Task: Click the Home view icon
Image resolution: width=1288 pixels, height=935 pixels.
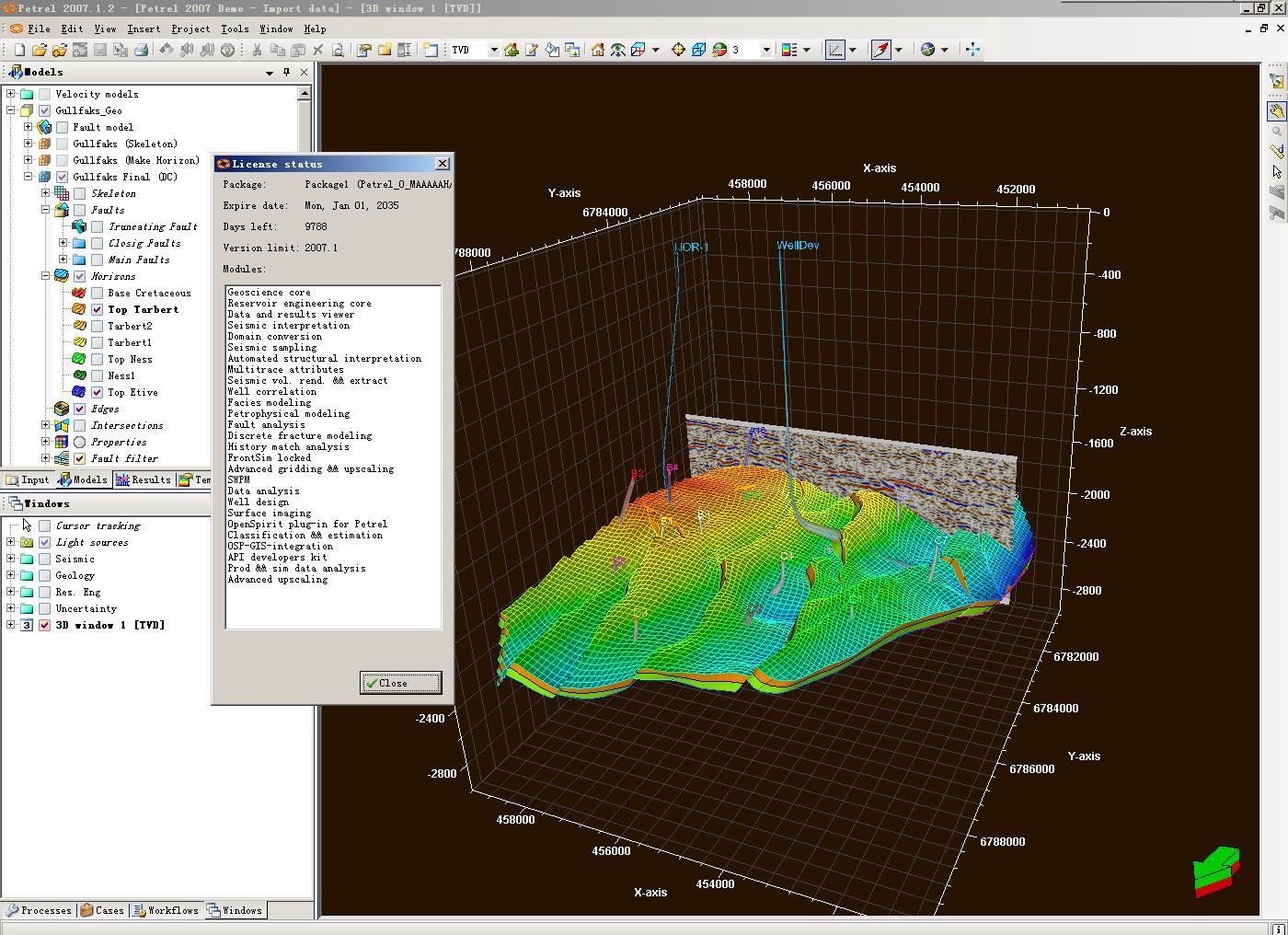Action: 597,50
